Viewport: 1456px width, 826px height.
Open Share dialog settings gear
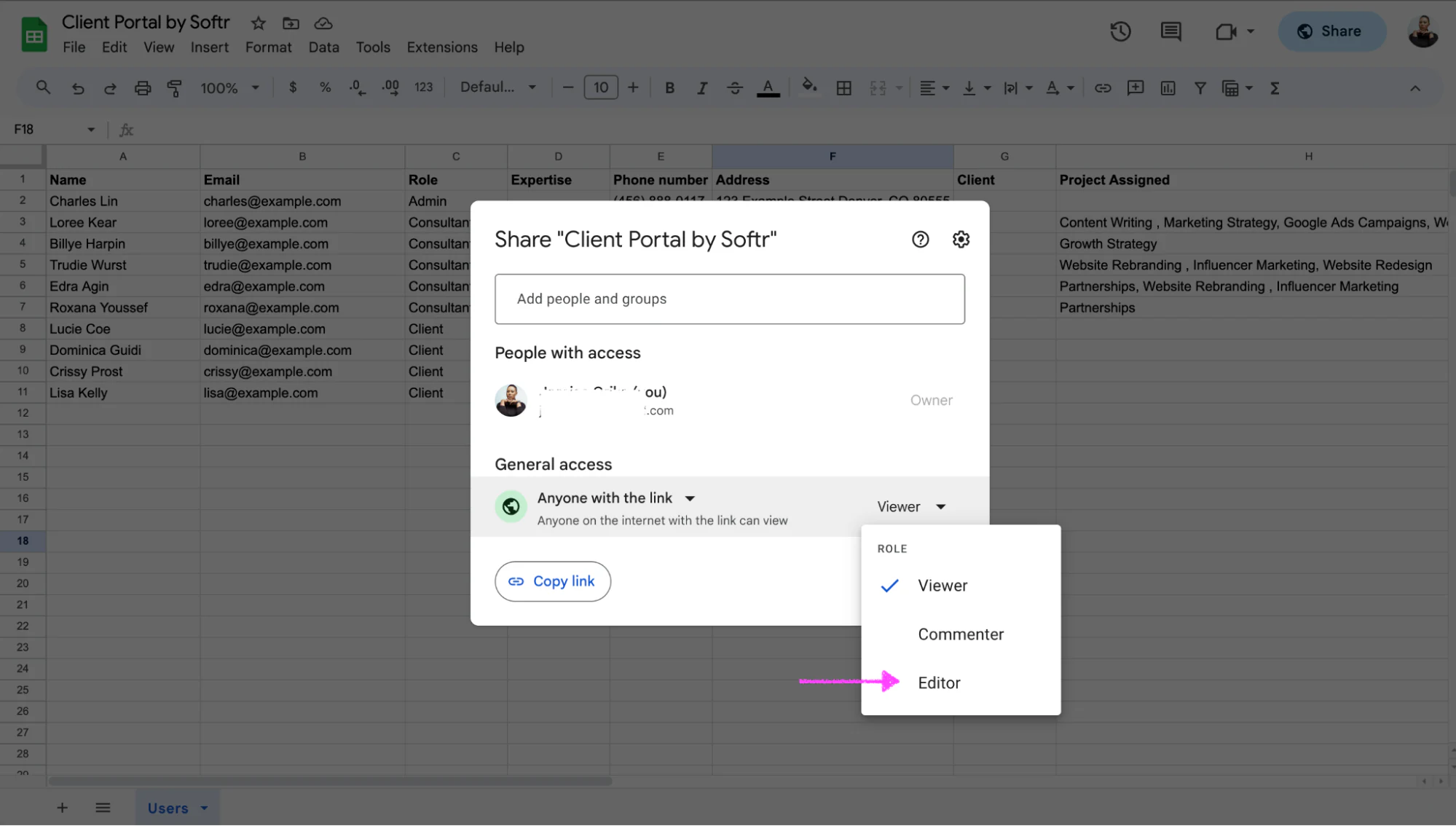(x=961, y=240)
